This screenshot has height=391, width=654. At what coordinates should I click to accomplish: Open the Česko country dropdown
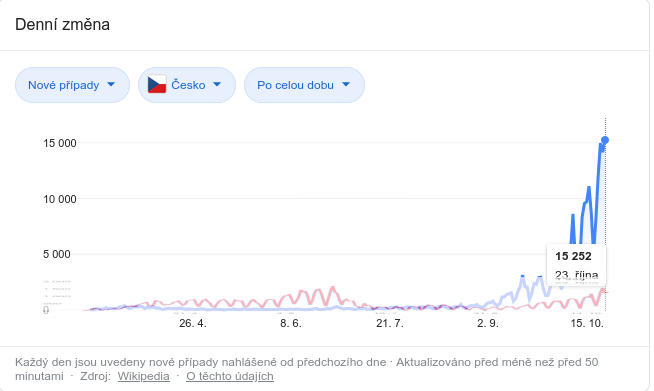(x=187, y=85)
